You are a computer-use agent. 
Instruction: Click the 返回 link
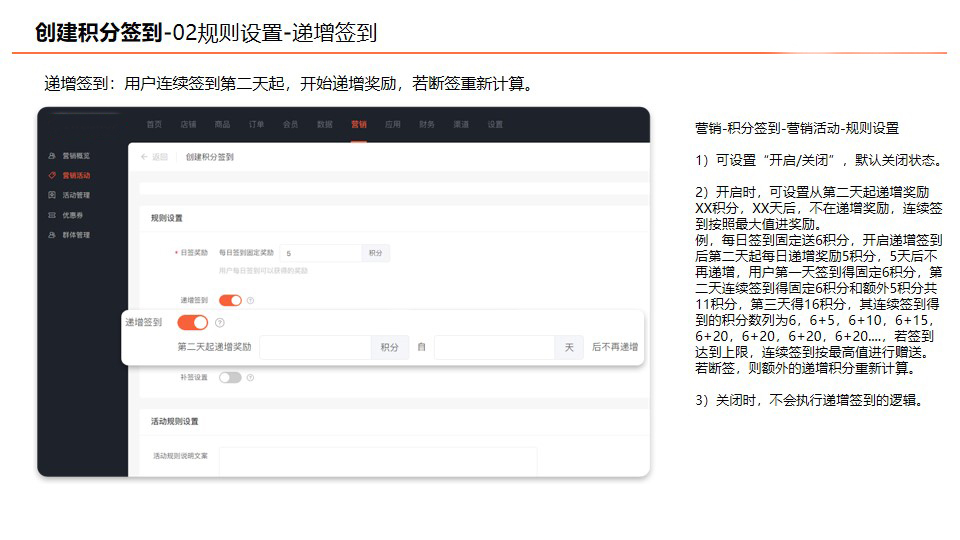tap(160, 157)
